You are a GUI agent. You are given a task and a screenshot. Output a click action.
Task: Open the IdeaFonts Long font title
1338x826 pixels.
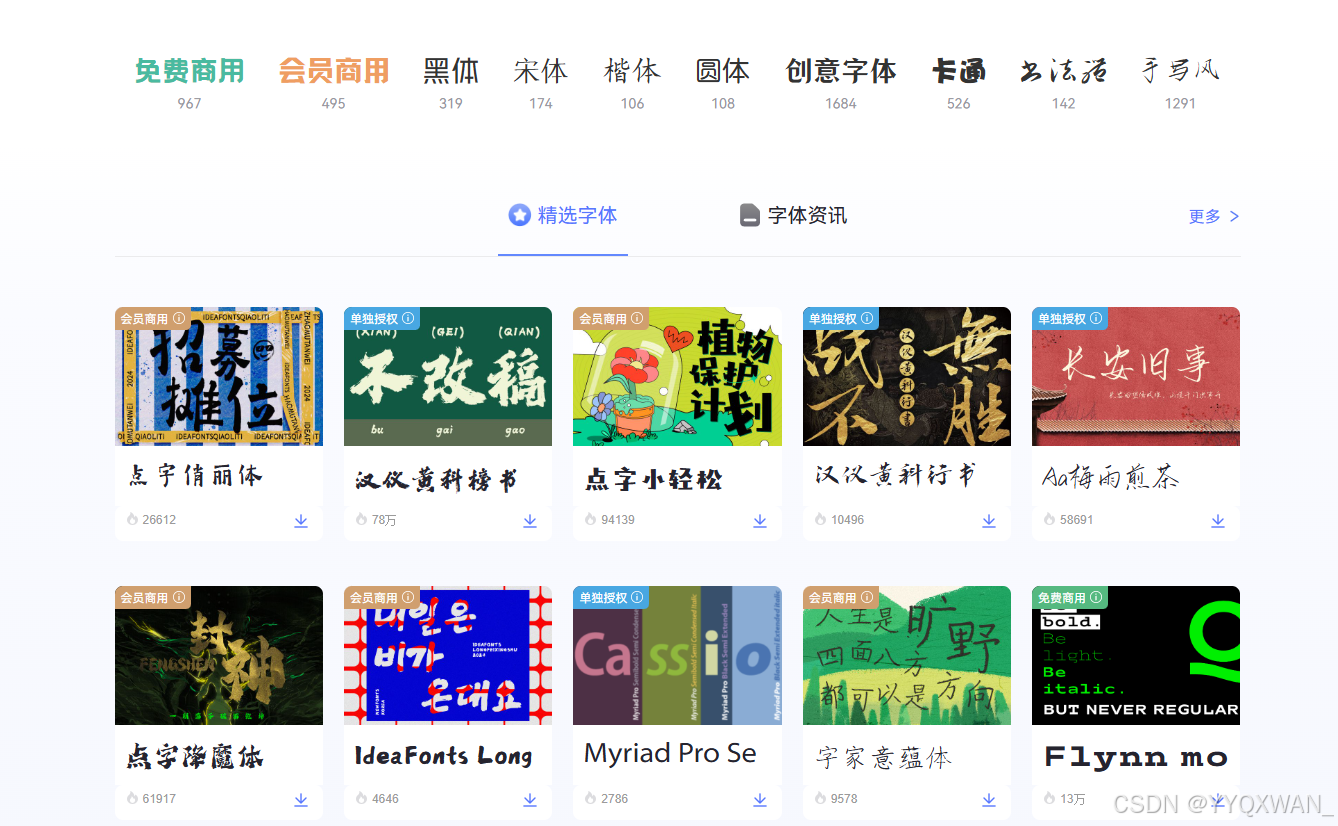point(443,756)
